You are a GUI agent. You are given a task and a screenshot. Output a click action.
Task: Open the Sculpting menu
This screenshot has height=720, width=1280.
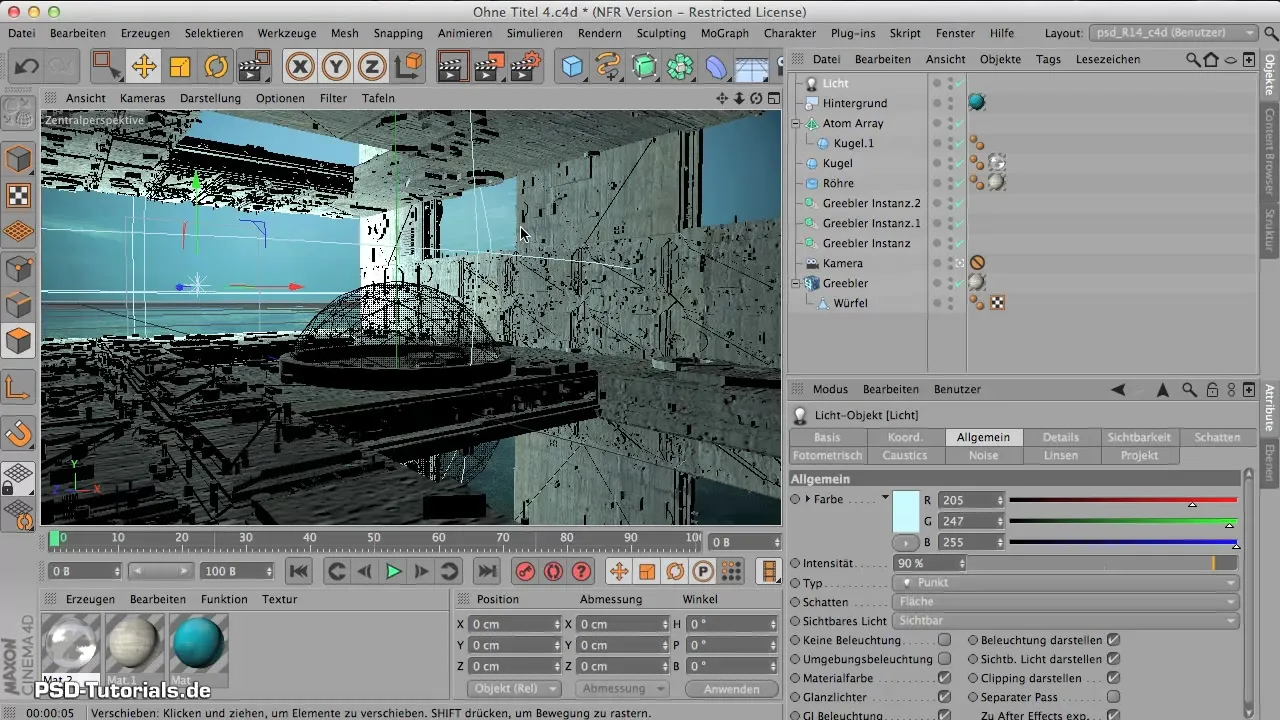point(660,33)
